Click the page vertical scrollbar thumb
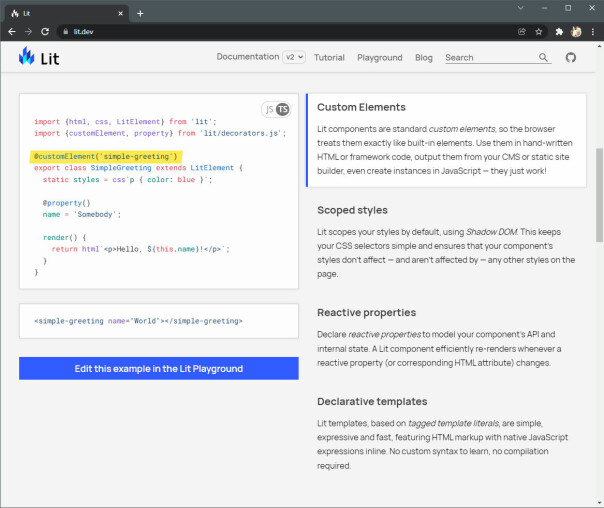 [x=599, y=195]
